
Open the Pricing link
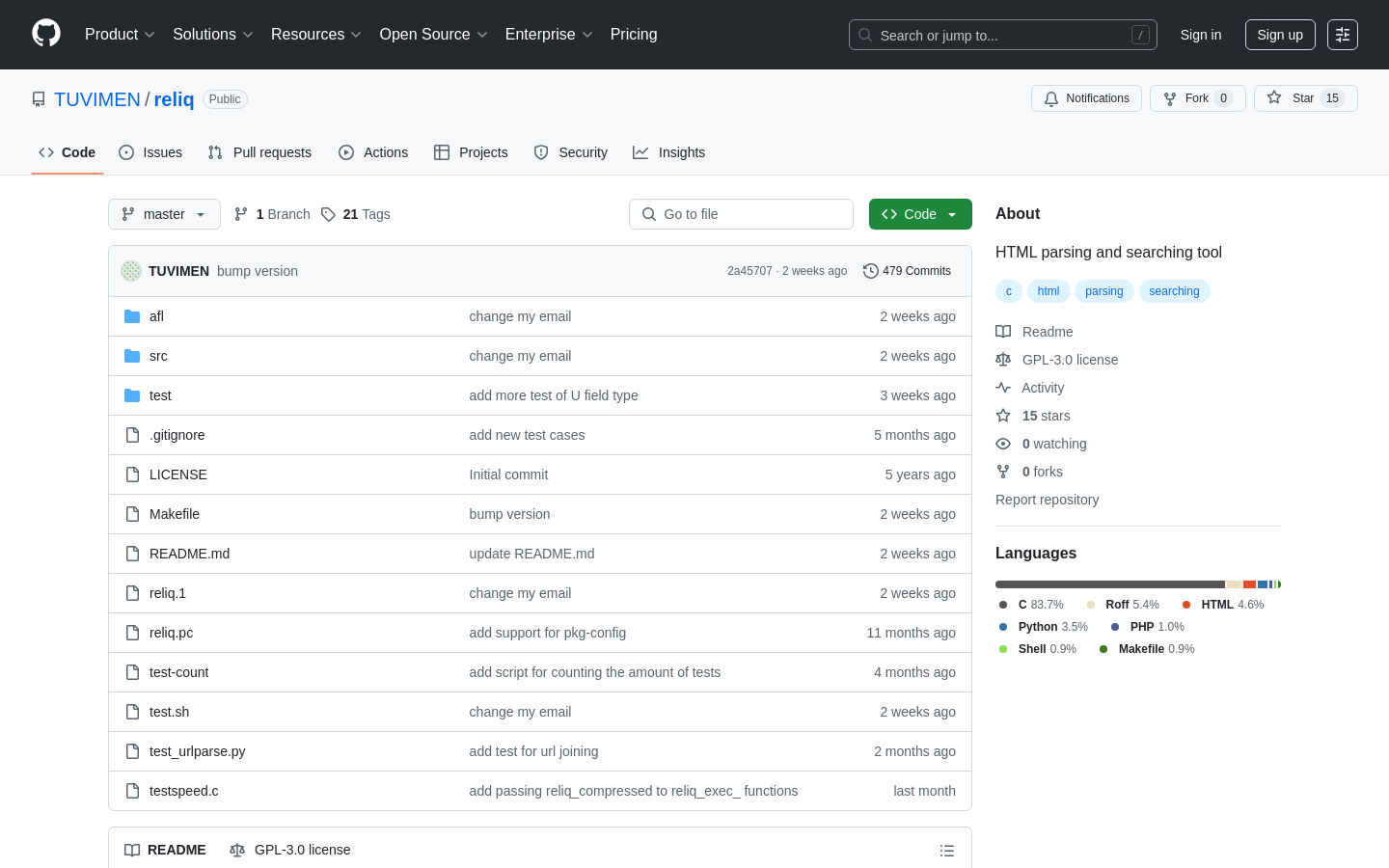pos(634,35)
